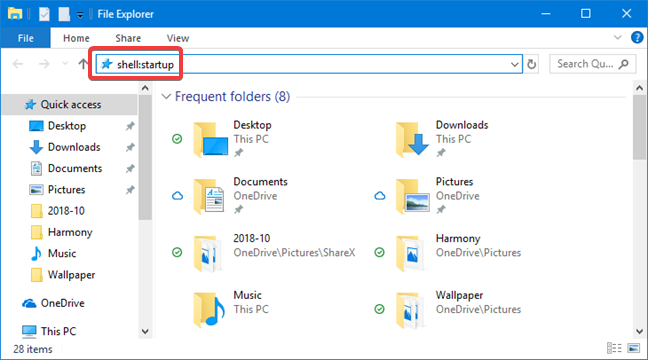Click the 2018-10 folder thumbnail
This screenshot has height=360, width=648.
208,253
